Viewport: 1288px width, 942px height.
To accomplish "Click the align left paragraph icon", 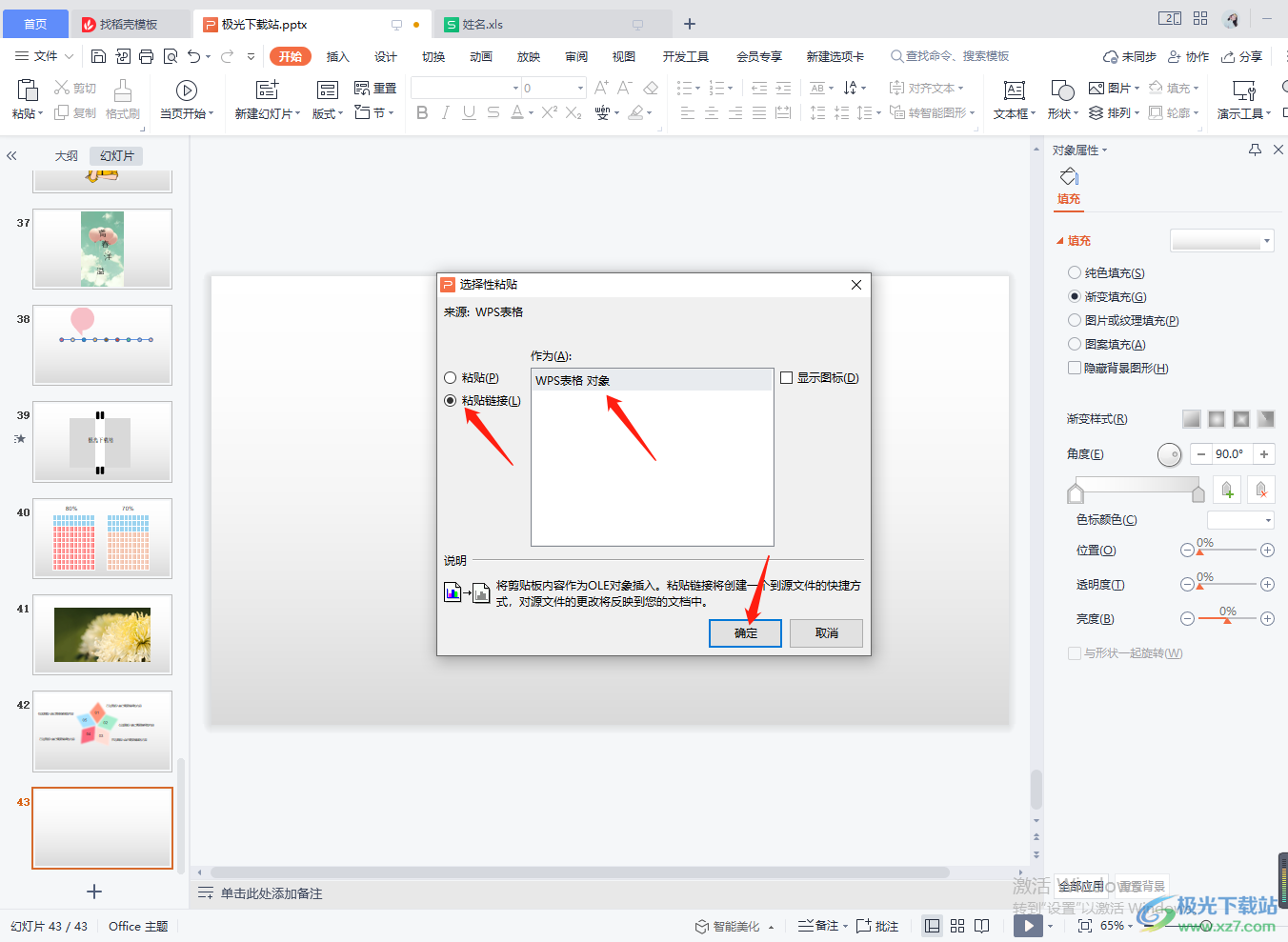I will point(688,112).
